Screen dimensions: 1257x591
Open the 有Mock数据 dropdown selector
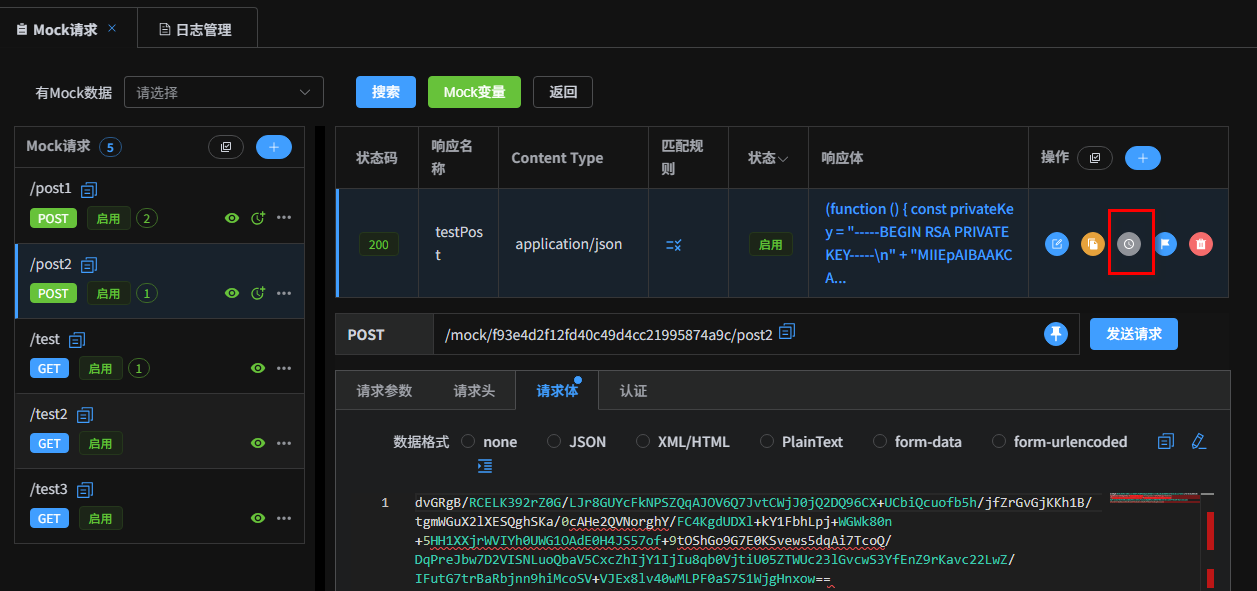[x=223, y=92]
